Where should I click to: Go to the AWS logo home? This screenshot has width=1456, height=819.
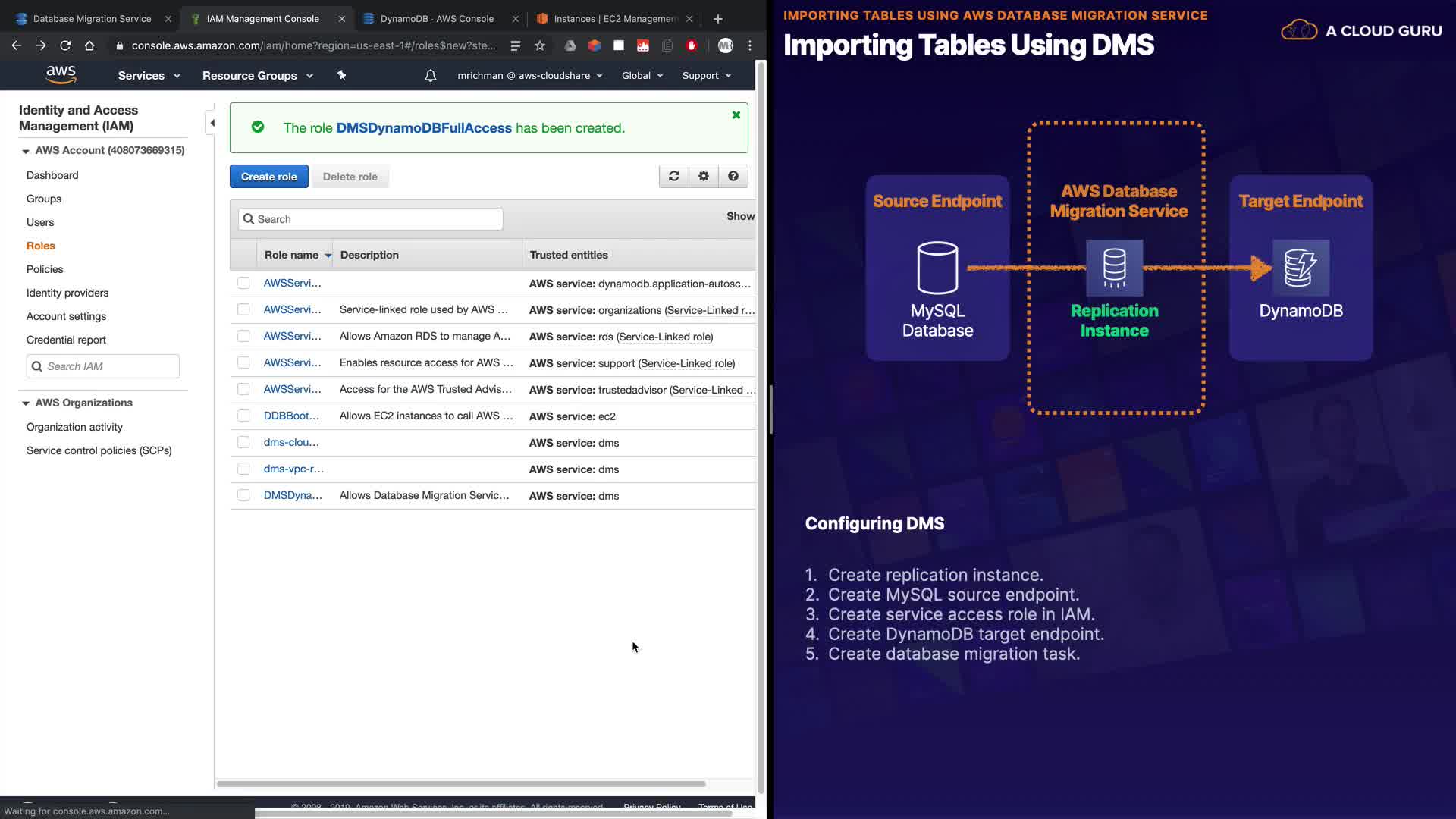pos(61,74)
